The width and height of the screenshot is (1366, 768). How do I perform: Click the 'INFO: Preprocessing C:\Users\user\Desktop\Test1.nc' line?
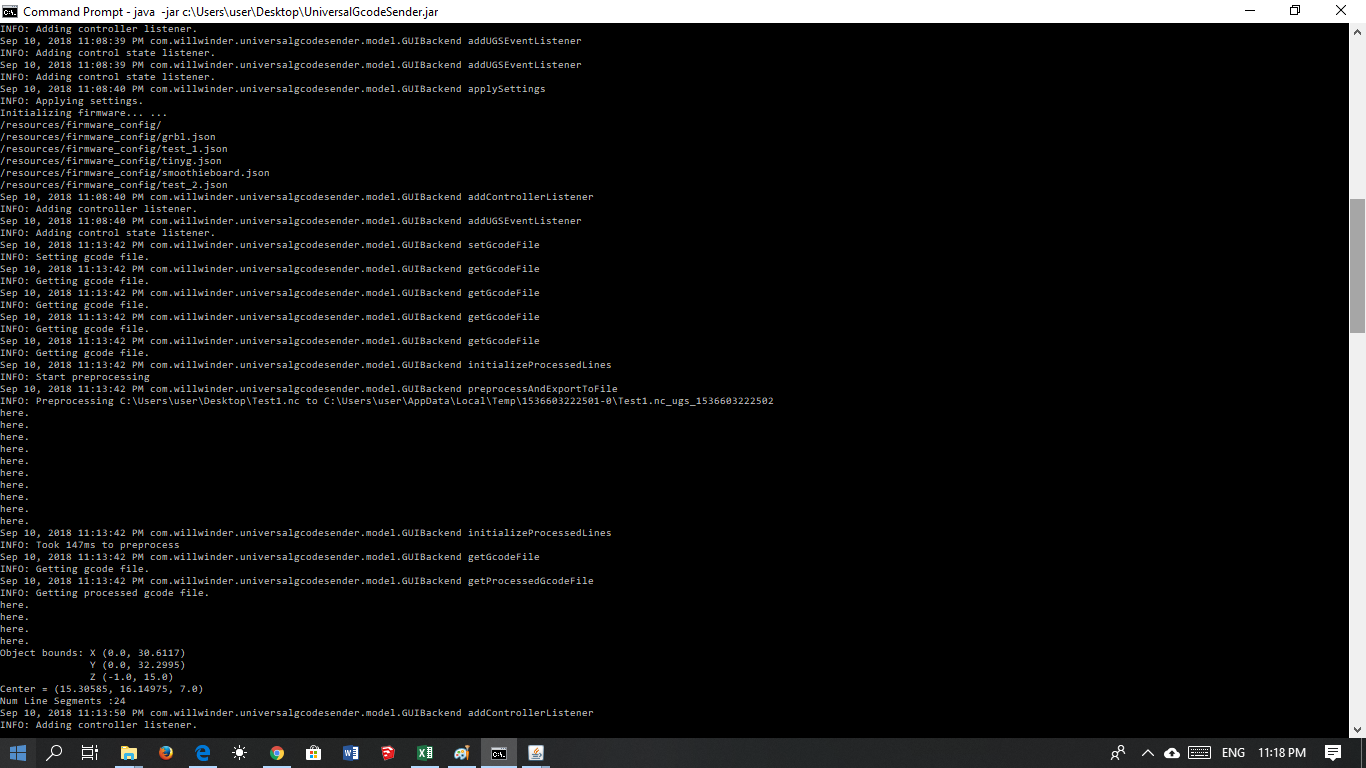point(387,401)
